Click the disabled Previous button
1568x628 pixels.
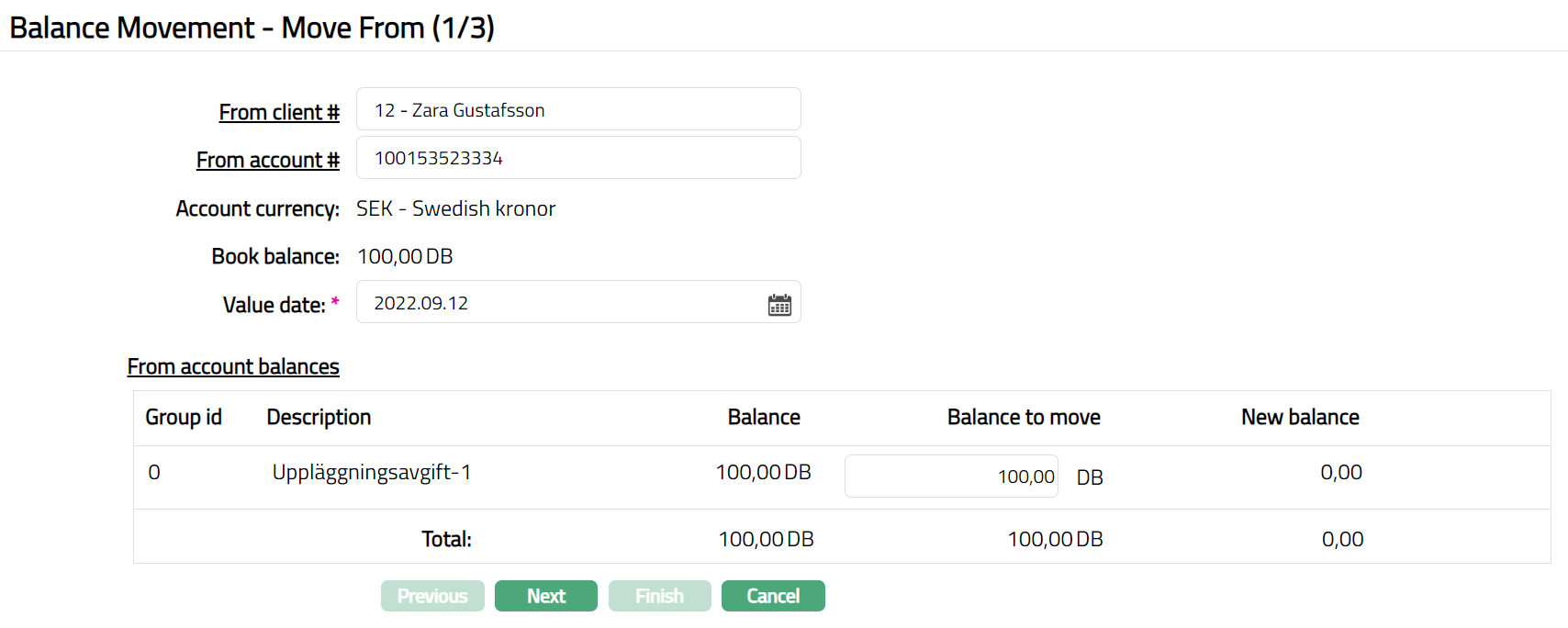(432, 596)
